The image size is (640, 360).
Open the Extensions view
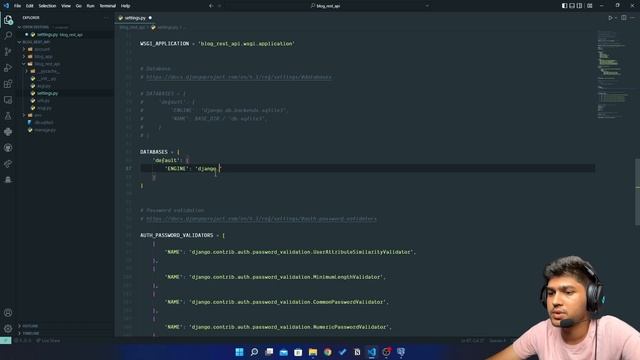point(8,84)
